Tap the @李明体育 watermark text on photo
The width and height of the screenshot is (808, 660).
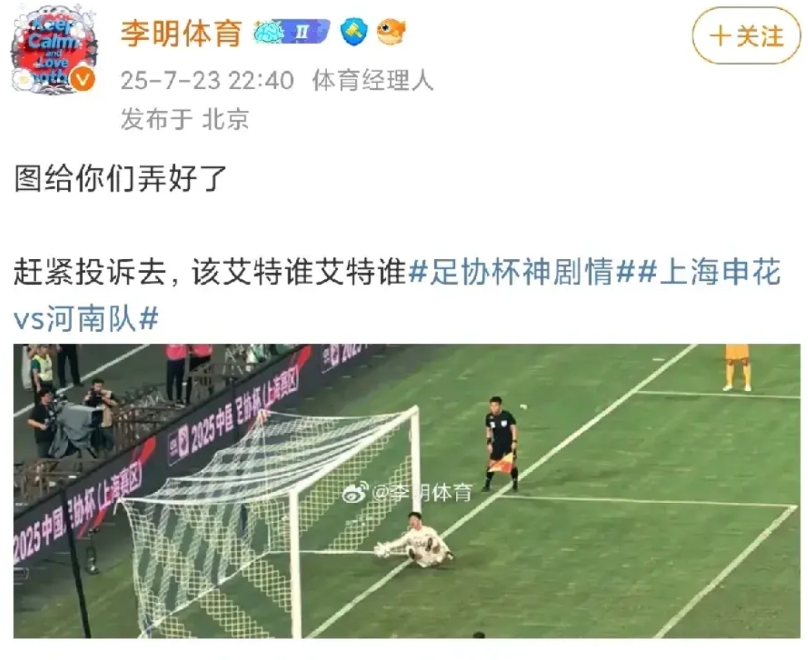(x=423, y=493)
